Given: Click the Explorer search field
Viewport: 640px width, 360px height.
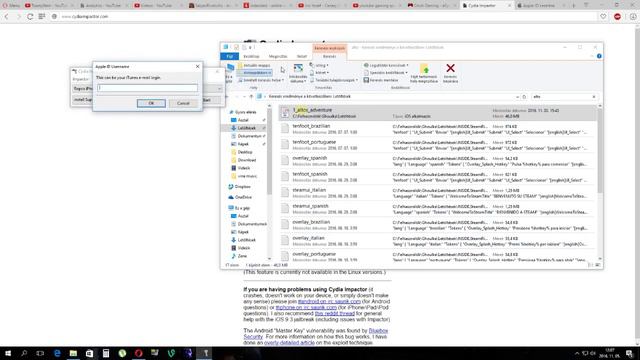Looking at the screenshot, I should click(561, 97).
